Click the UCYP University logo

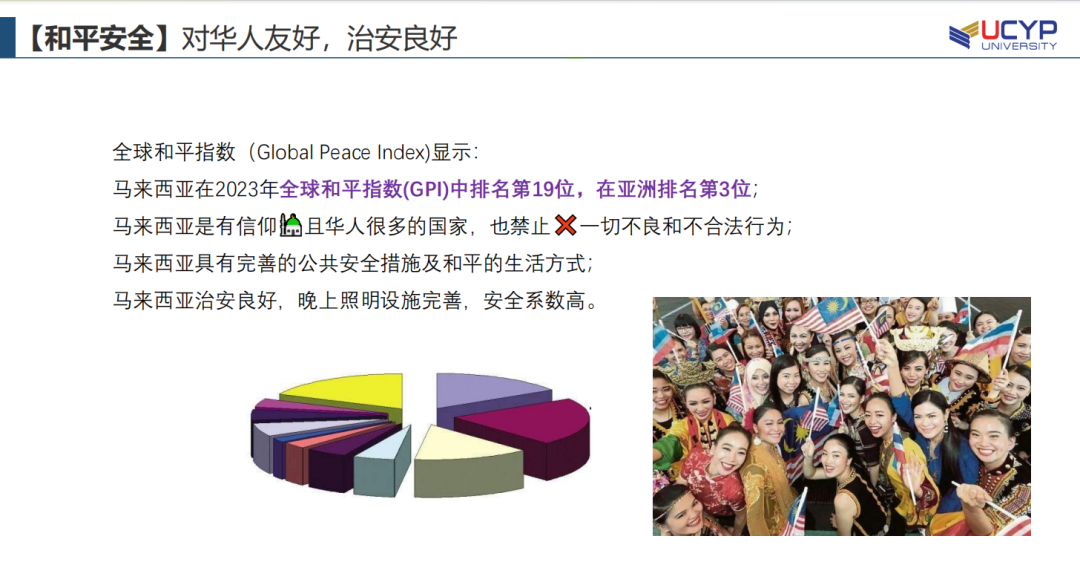point(1003,34)
